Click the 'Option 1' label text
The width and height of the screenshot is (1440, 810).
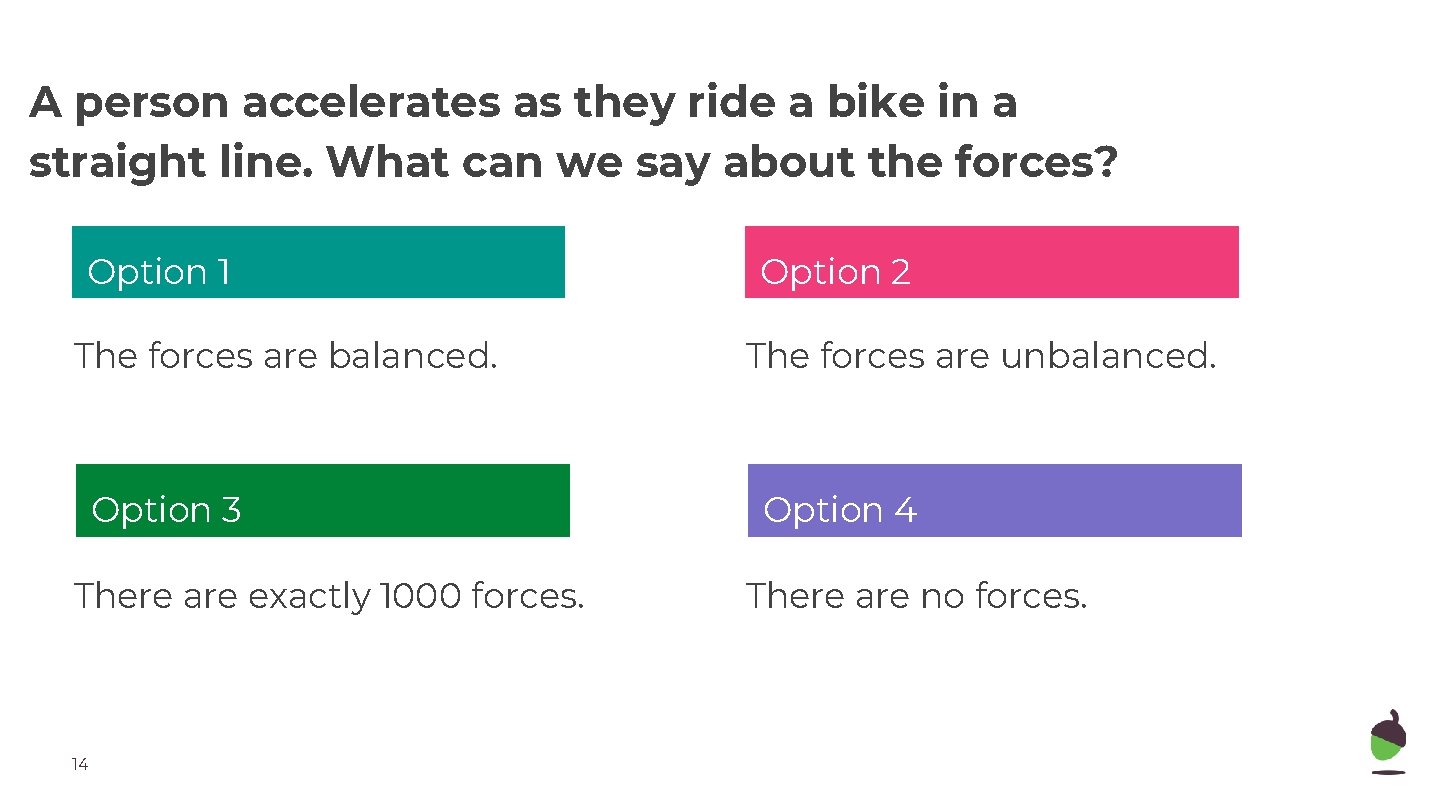point(159,272)
